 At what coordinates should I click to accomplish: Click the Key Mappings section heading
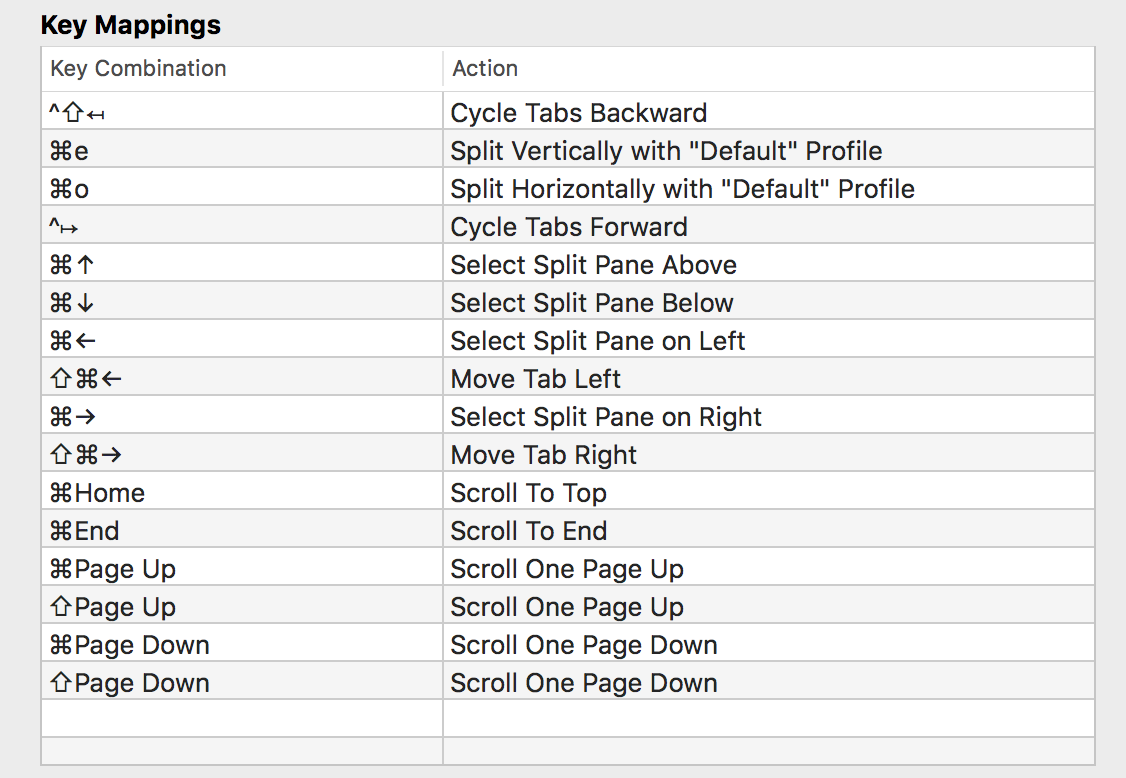[x=131, y=25]
